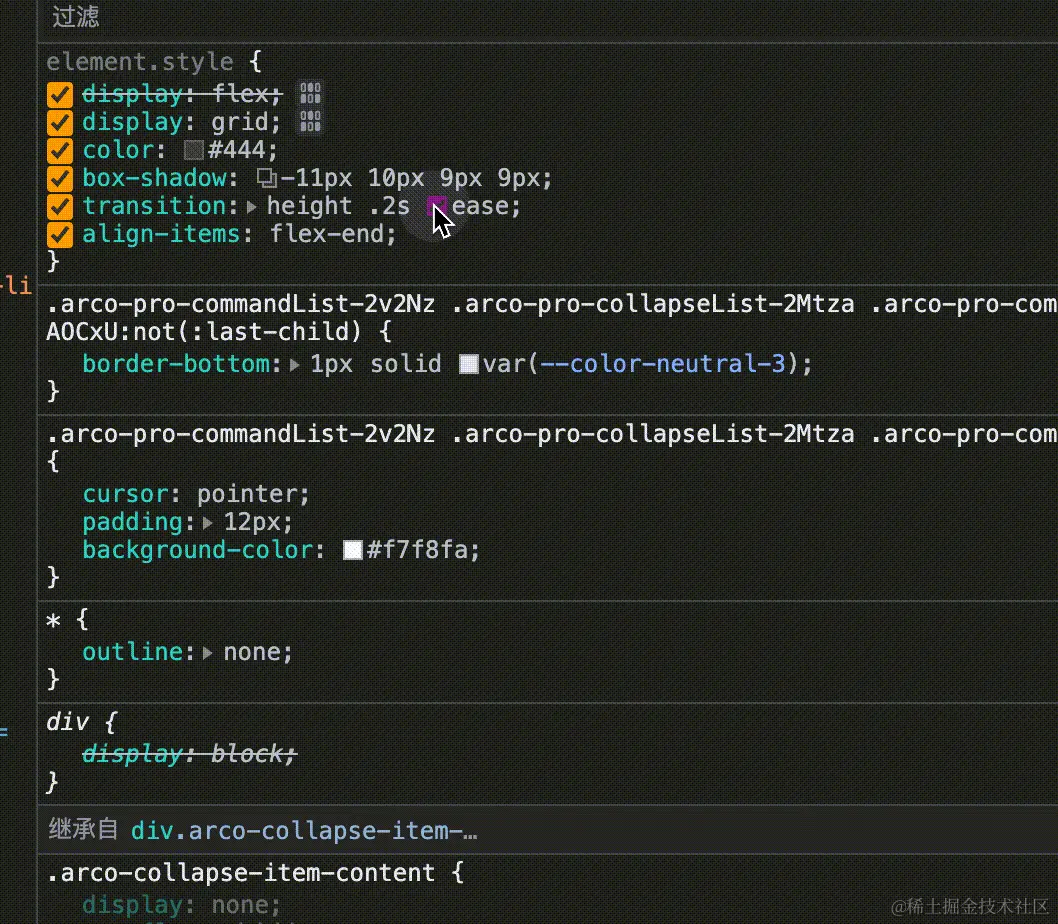Viewport: 1058px width, 924px height.
Task: Open flexbox editor icon beside display: flex
Action: [x=310, y=94]
